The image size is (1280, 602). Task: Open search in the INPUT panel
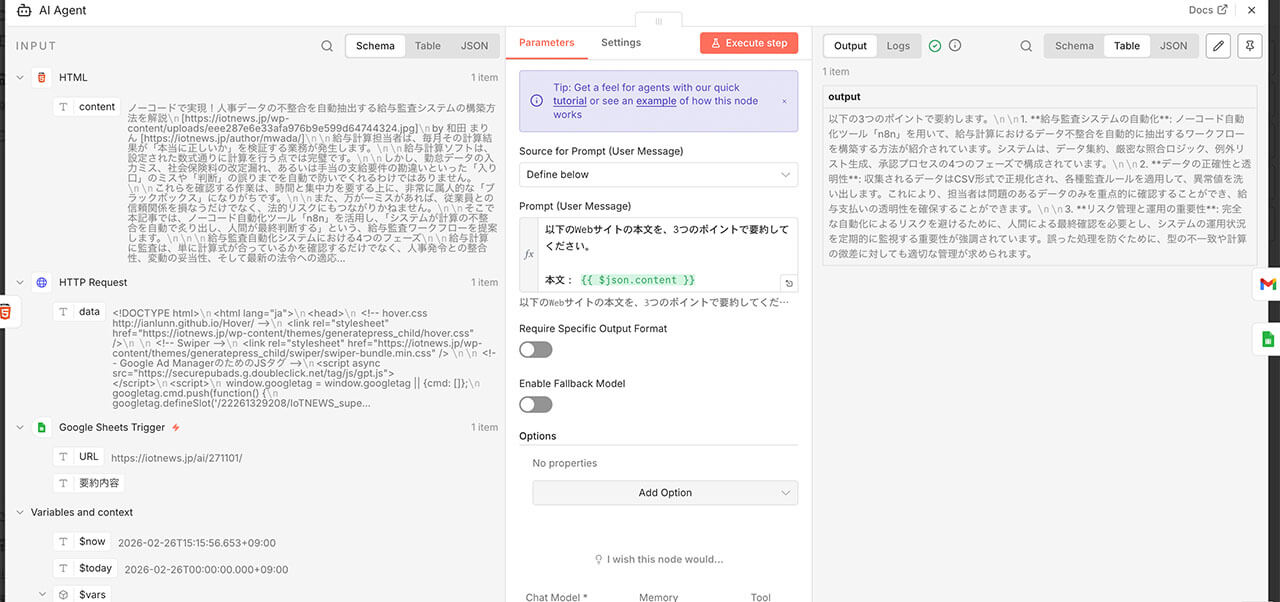point(327,45)
